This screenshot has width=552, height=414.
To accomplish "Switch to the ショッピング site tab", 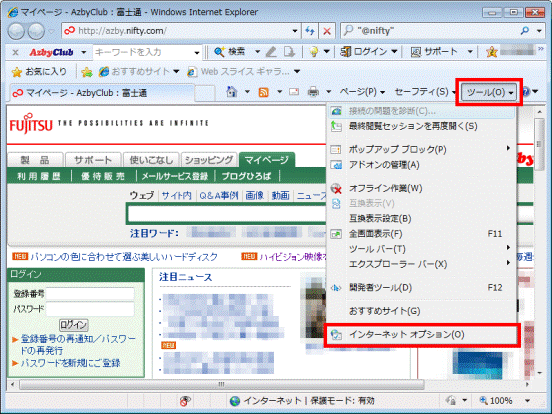I will coord(209,160).
